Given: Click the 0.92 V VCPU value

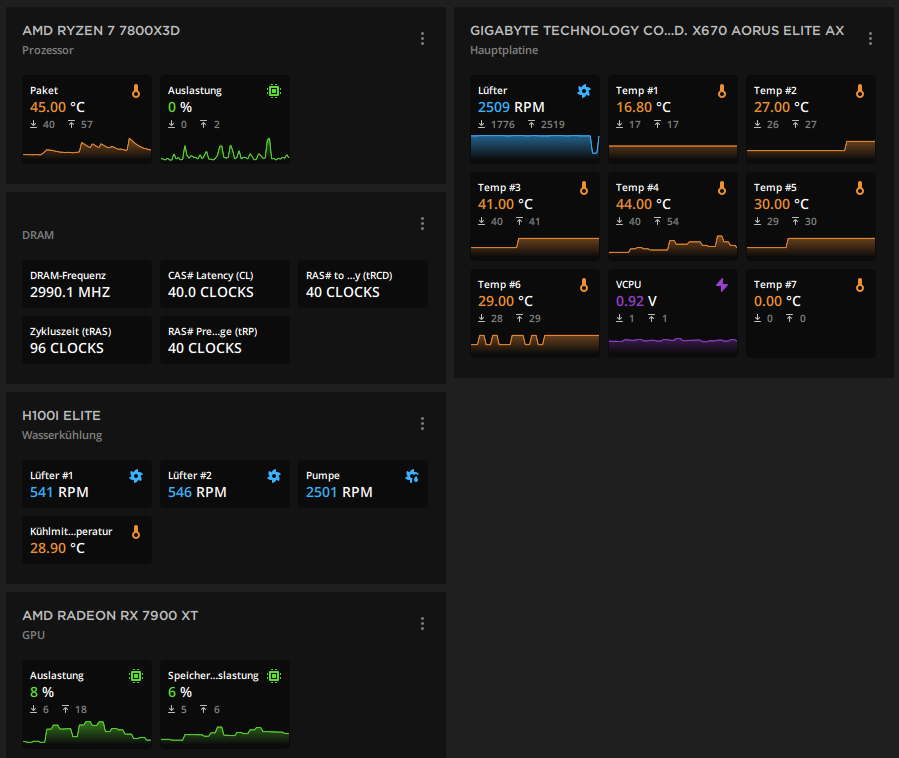Looking at the screenshot, I should pos(636,301).
